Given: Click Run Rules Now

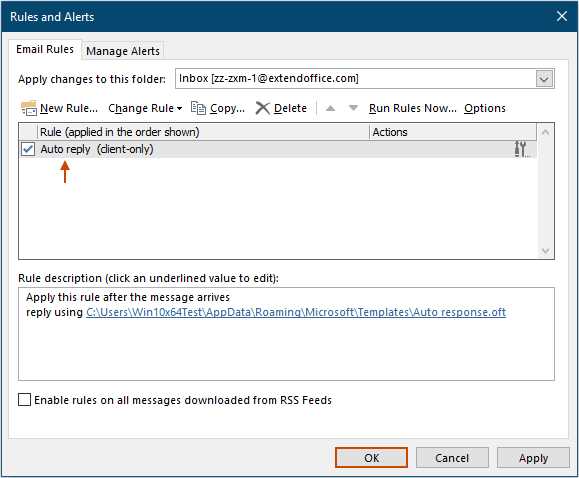Looking at the screenshot, I should click(412, 108).
